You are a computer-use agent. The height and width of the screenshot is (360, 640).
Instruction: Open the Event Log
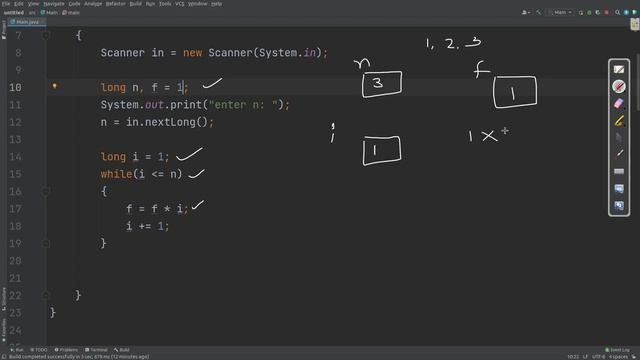pyautogui.click(x=617, y=350)
